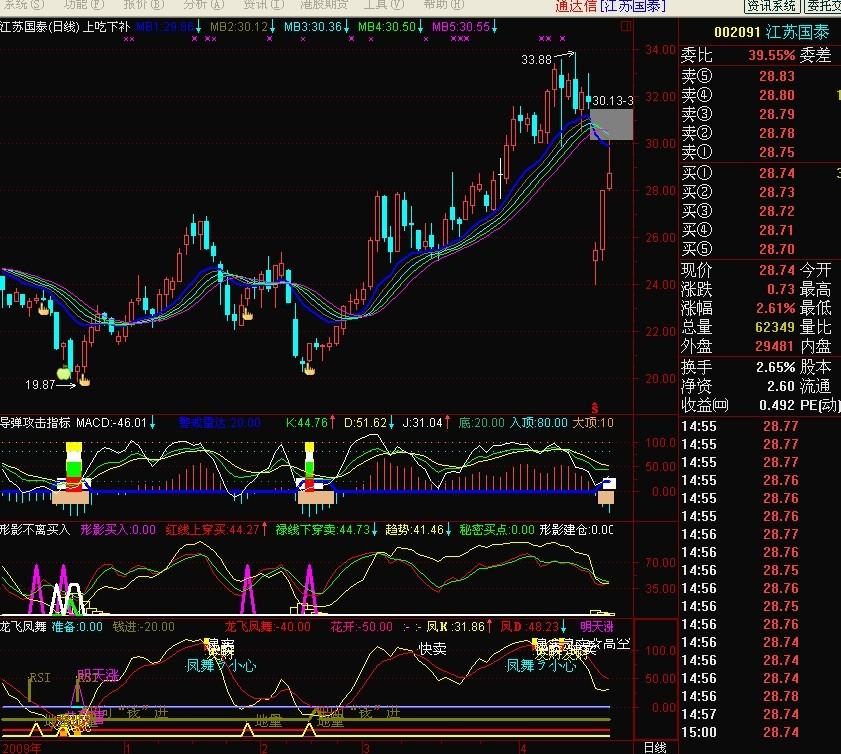Click month marker 4 on the time axis
Screen dimensions: 841x754
coord(523,748)
